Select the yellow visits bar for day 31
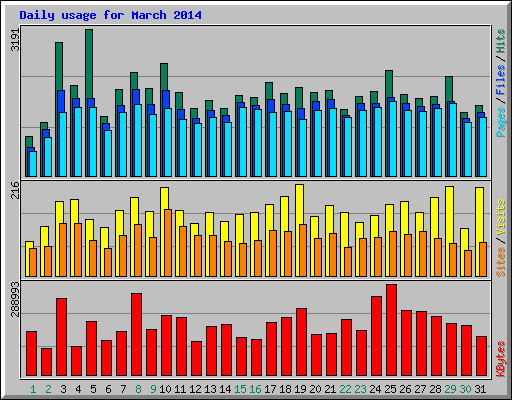Viewport: 512px width, 400px height. tap(480, 215)
